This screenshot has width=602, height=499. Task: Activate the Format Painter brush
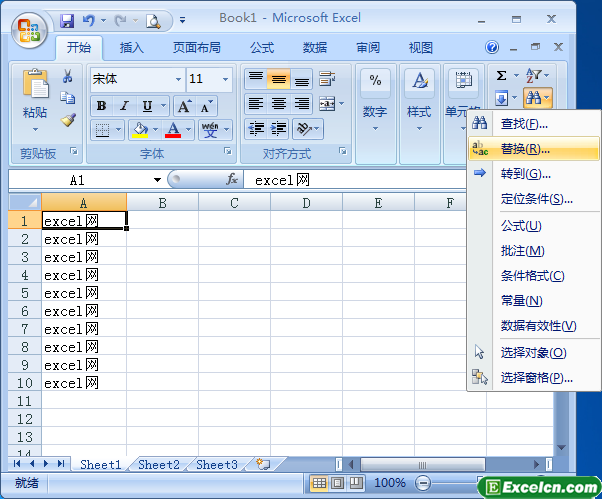[x=68, y=120]
